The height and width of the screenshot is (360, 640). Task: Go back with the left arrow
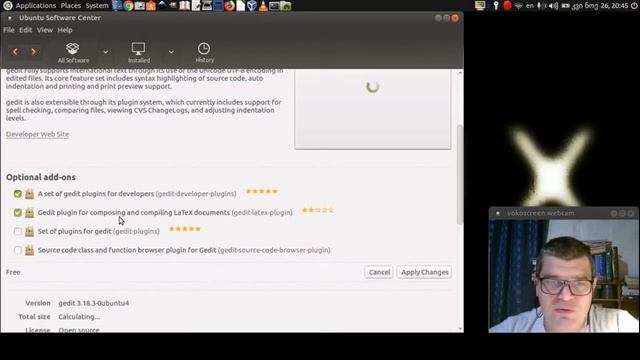click(16, 52)
